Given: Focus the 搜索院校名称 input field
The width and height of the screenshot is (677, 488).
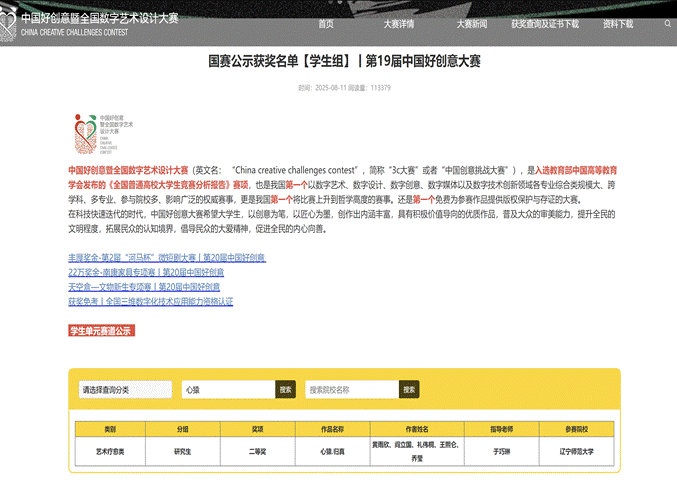Looking at the screenshot, I should (x=352, y=390).
